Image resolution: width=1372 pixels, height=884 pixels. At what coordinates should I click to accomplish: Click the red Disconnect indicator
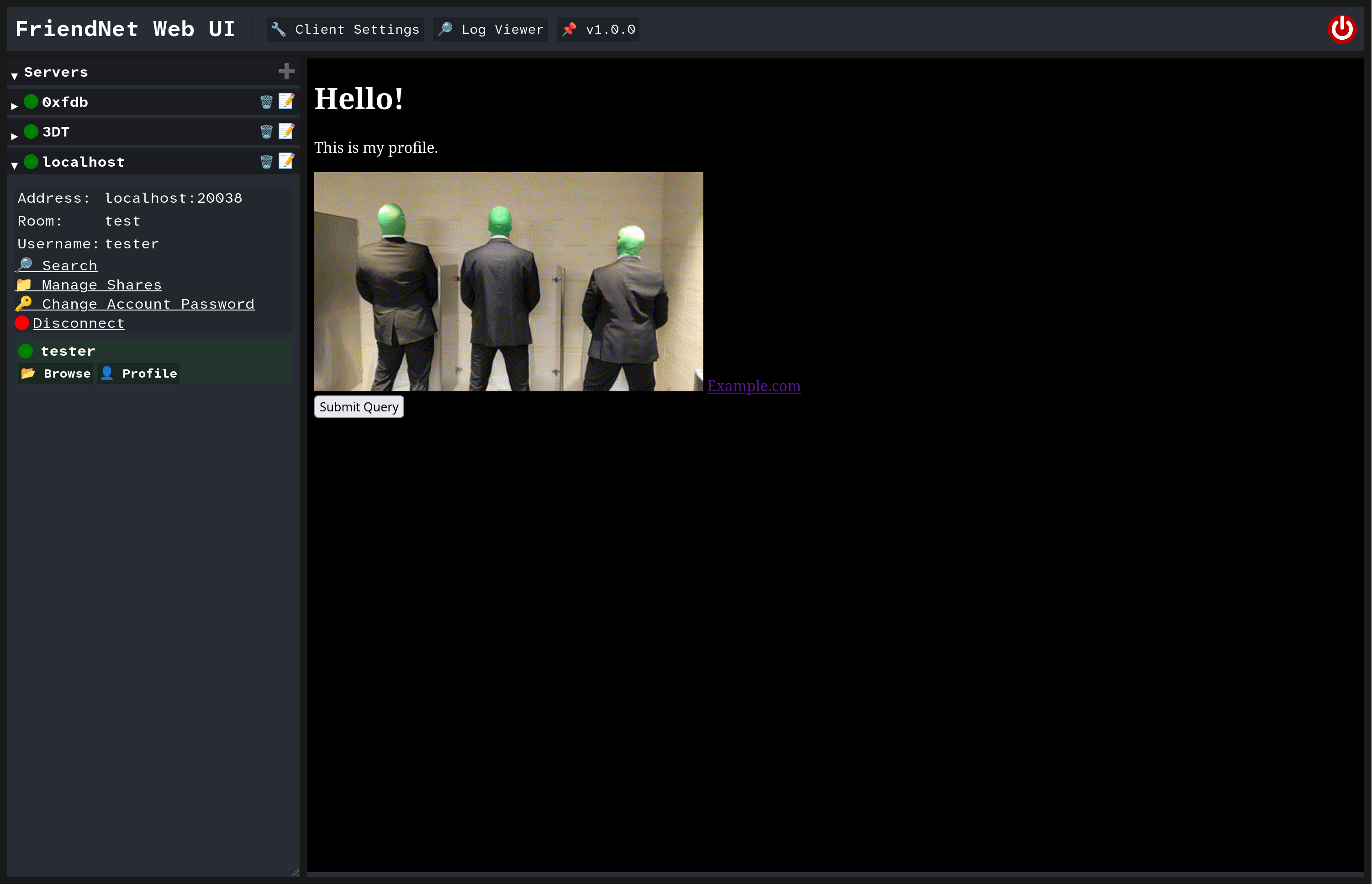click(22, 323)
